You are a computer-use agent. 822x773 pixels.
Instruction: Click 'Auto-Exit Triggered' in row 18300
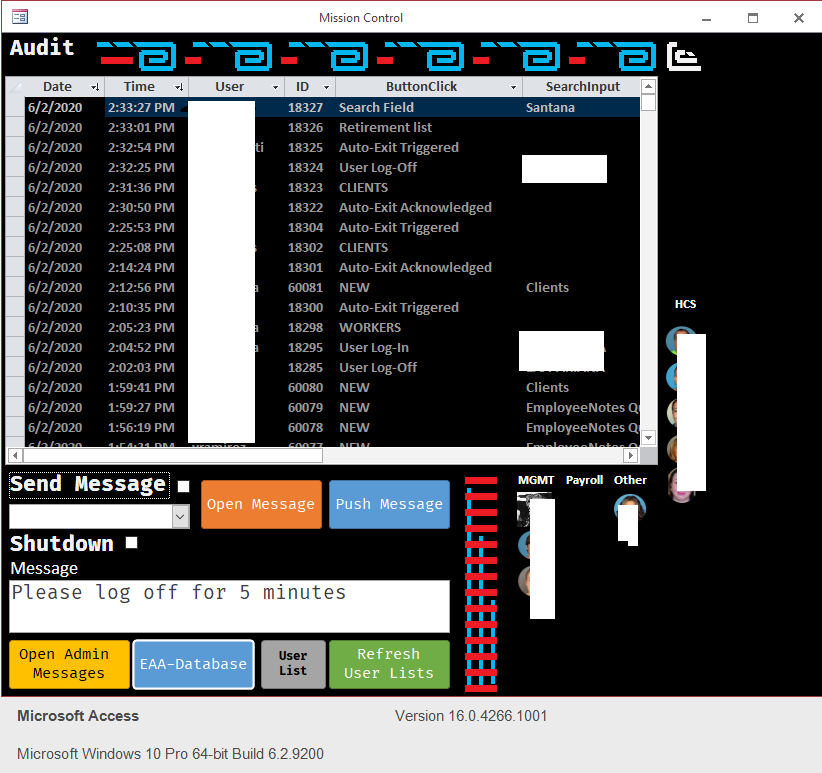point(398,308)
